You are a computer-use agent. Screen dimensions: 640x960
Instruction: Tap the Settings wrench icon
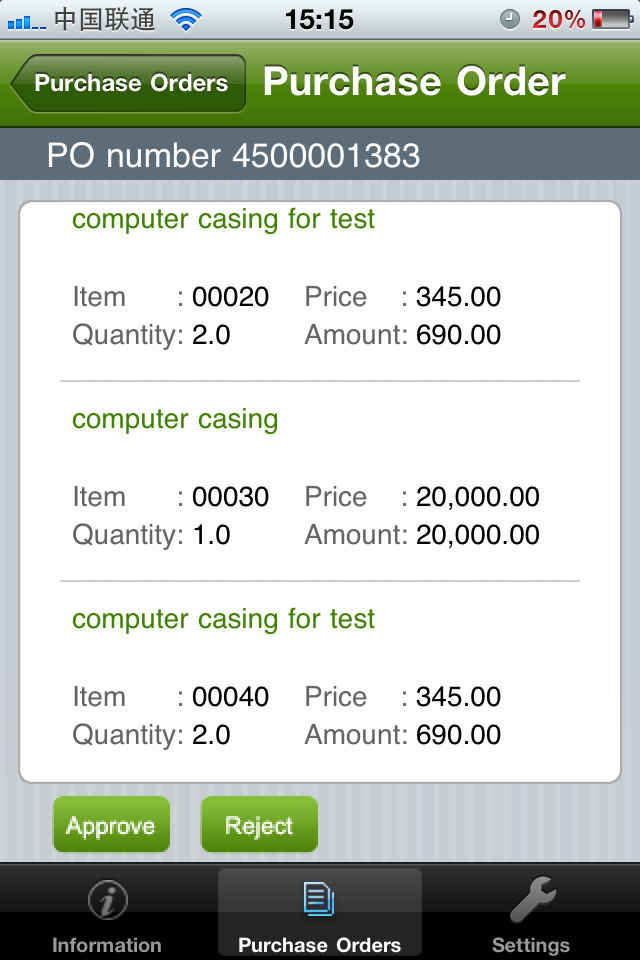(531, 900)
